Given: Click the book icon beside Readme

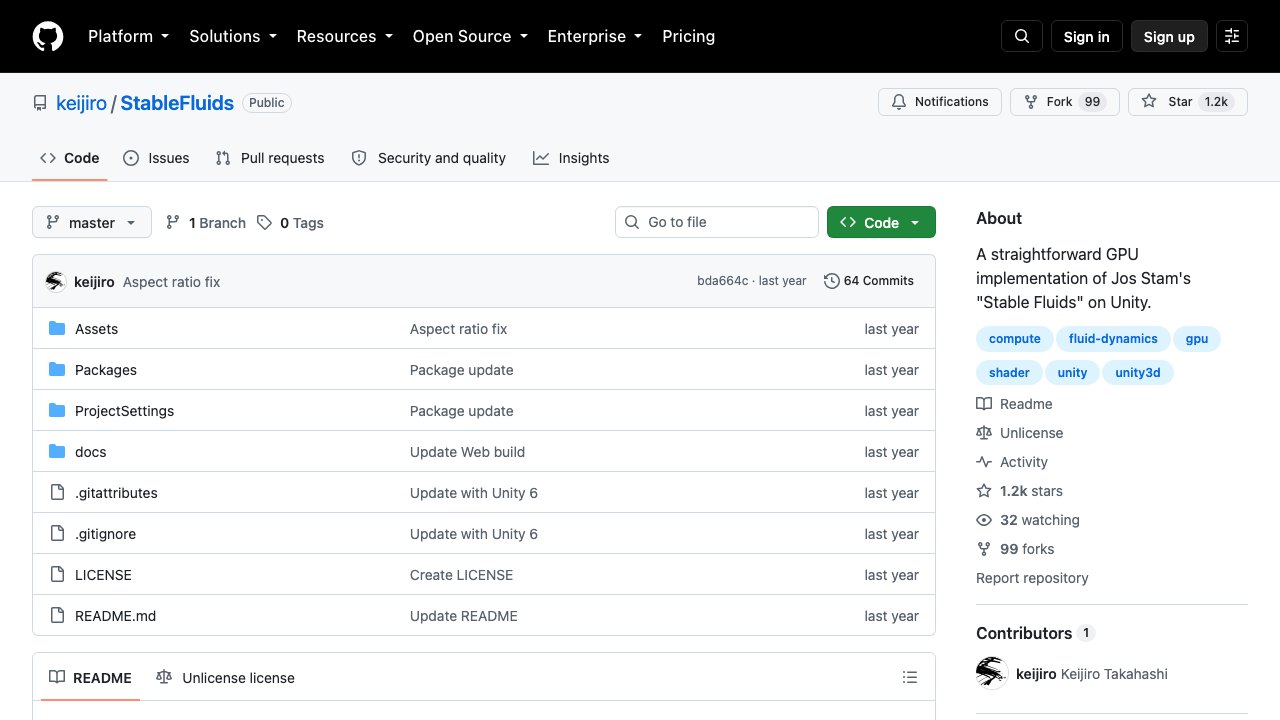Looking at the screenshot, I should click(x=984, y=404).
